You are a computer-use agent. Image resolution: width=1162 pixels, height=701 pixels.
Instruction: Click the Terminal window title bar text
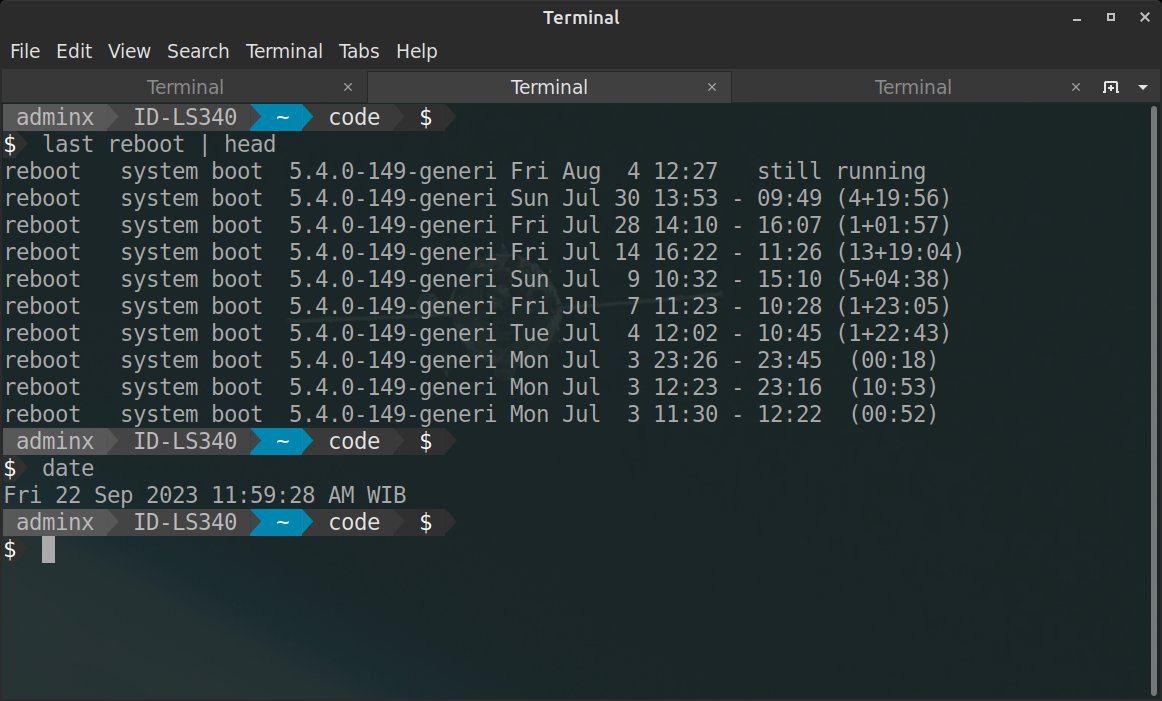tap(581, 18)
